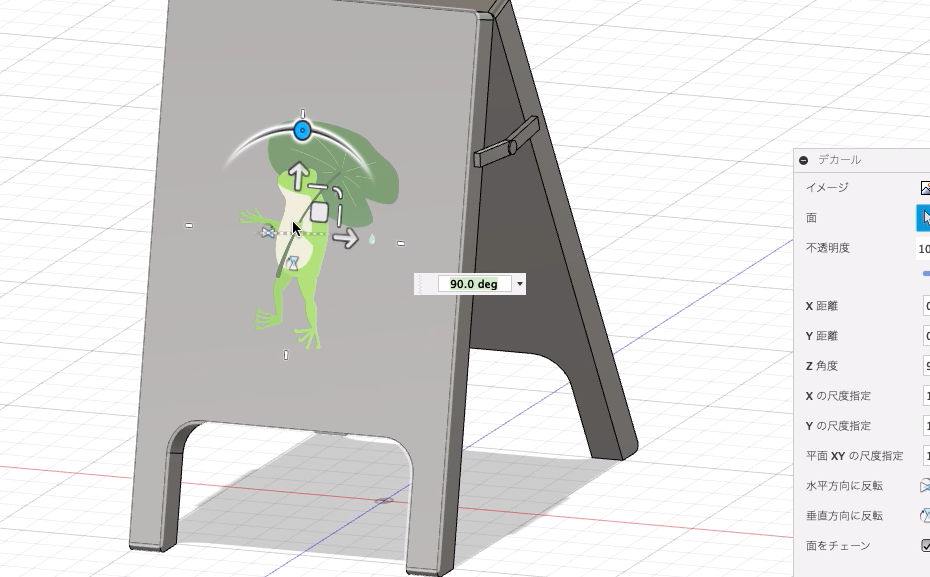Click the 90.0 deg angle input field
This screenshot has height=577, width=930.
tap(474, 284)
